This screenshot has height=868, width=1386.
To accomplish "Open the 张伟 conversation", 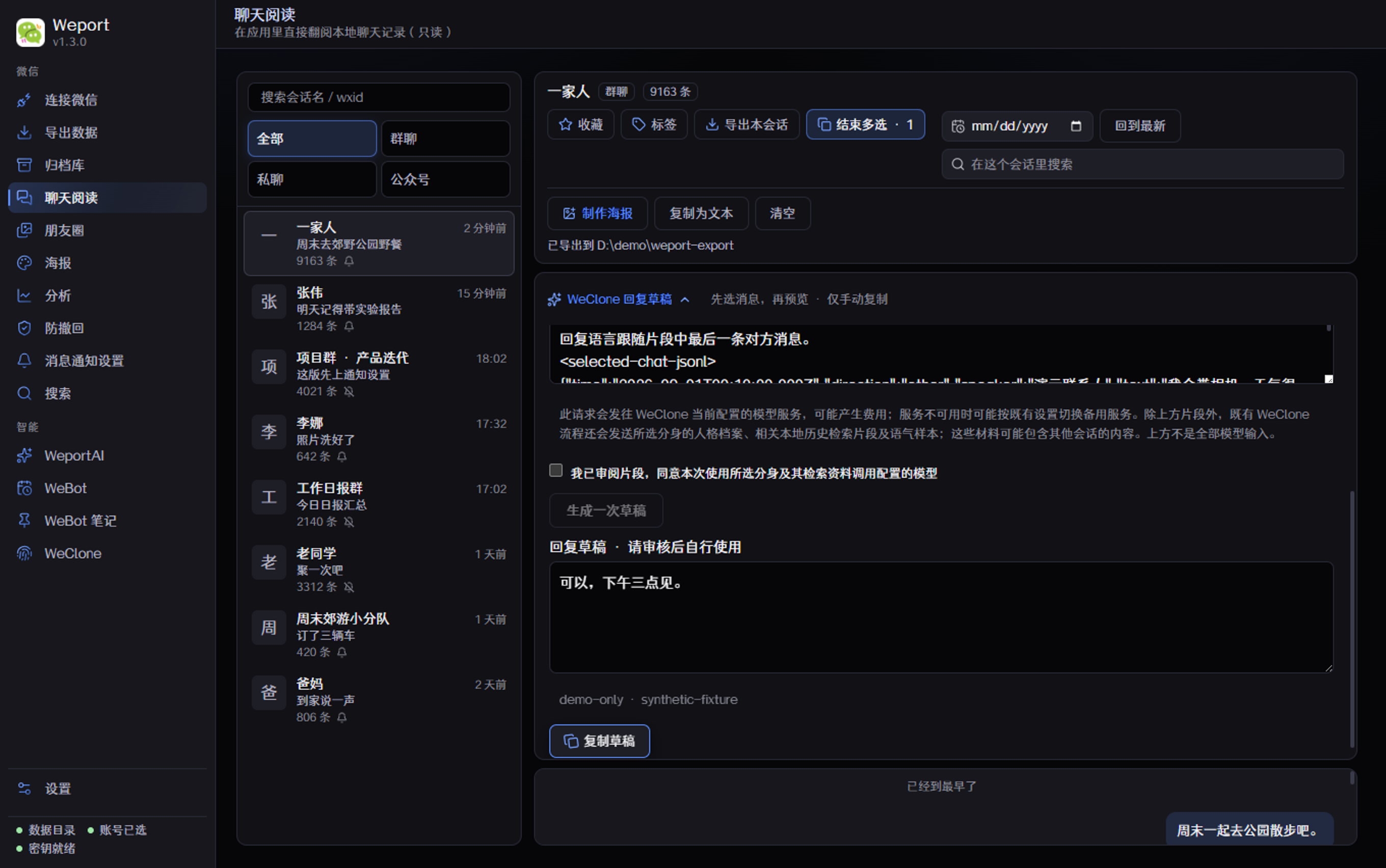I will click(379, 309).
